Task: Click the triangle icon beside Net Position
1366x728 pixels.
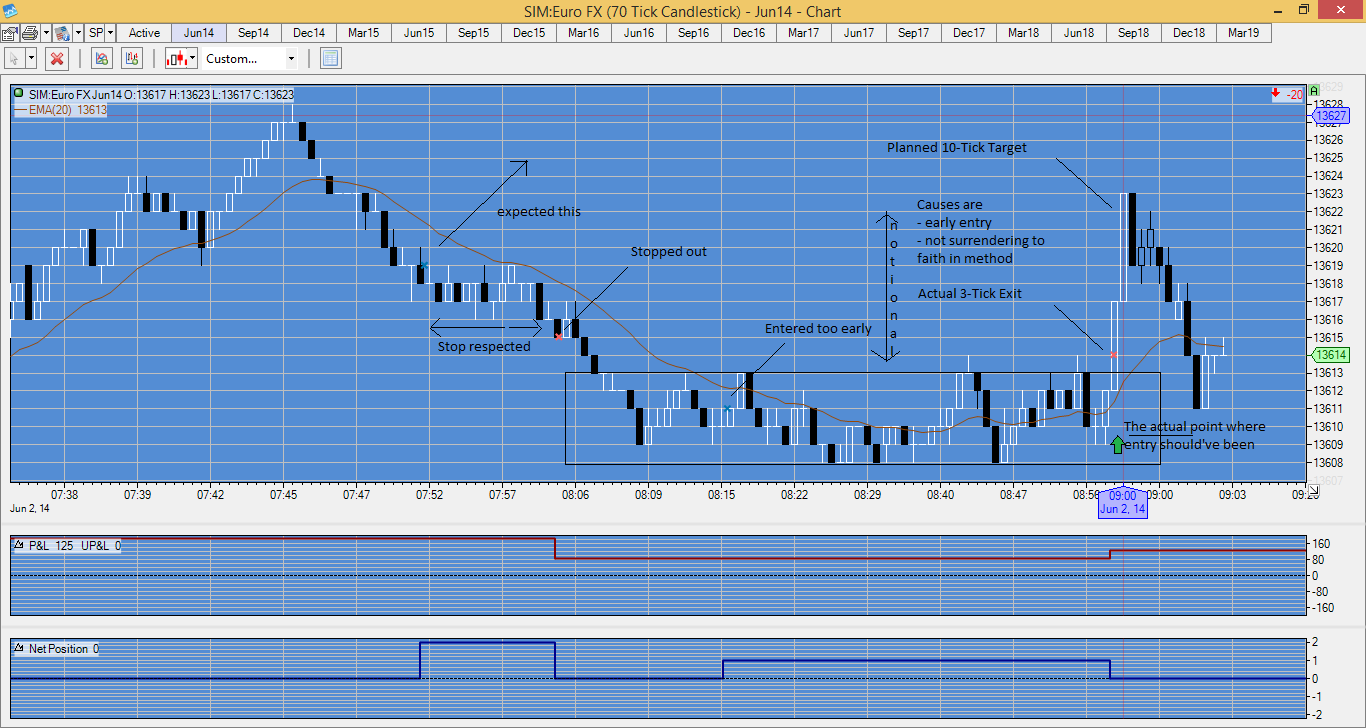Action: click(x=17, y=648)
